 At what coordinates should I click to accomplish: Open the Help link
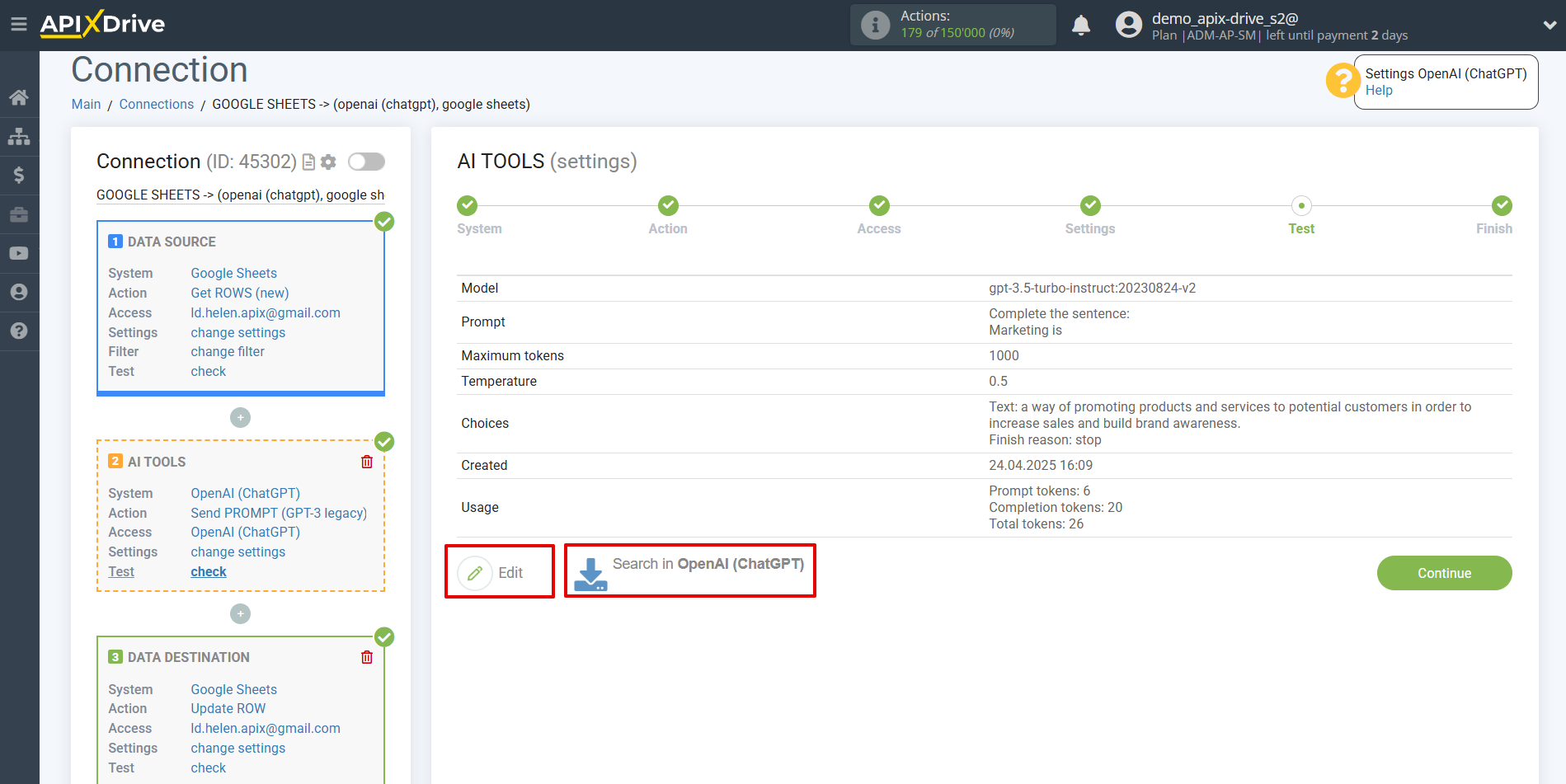point(1379,91)
